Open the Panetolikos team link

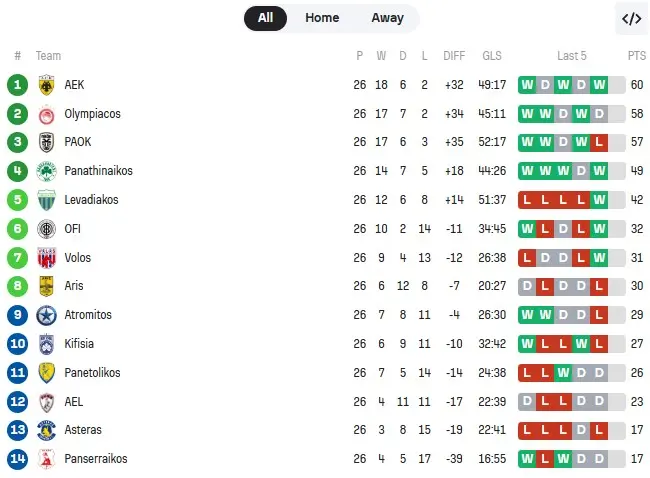pos(92,373)
